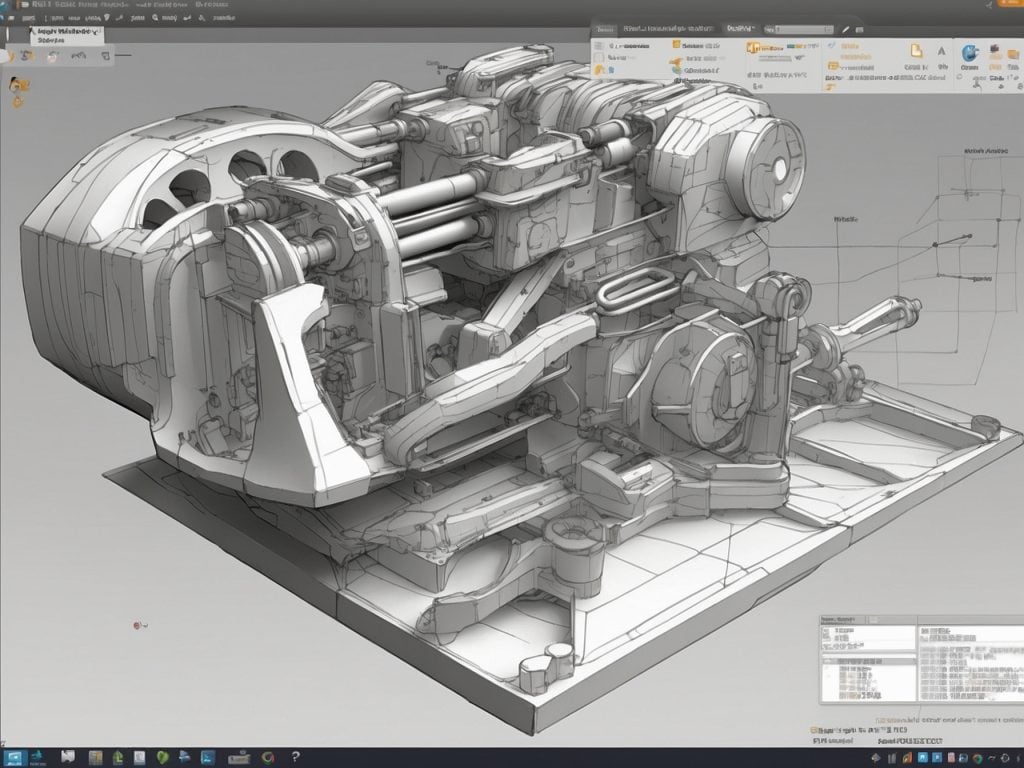Click the larger orange icon at the viewport's left edge

(x=18, y=84)
